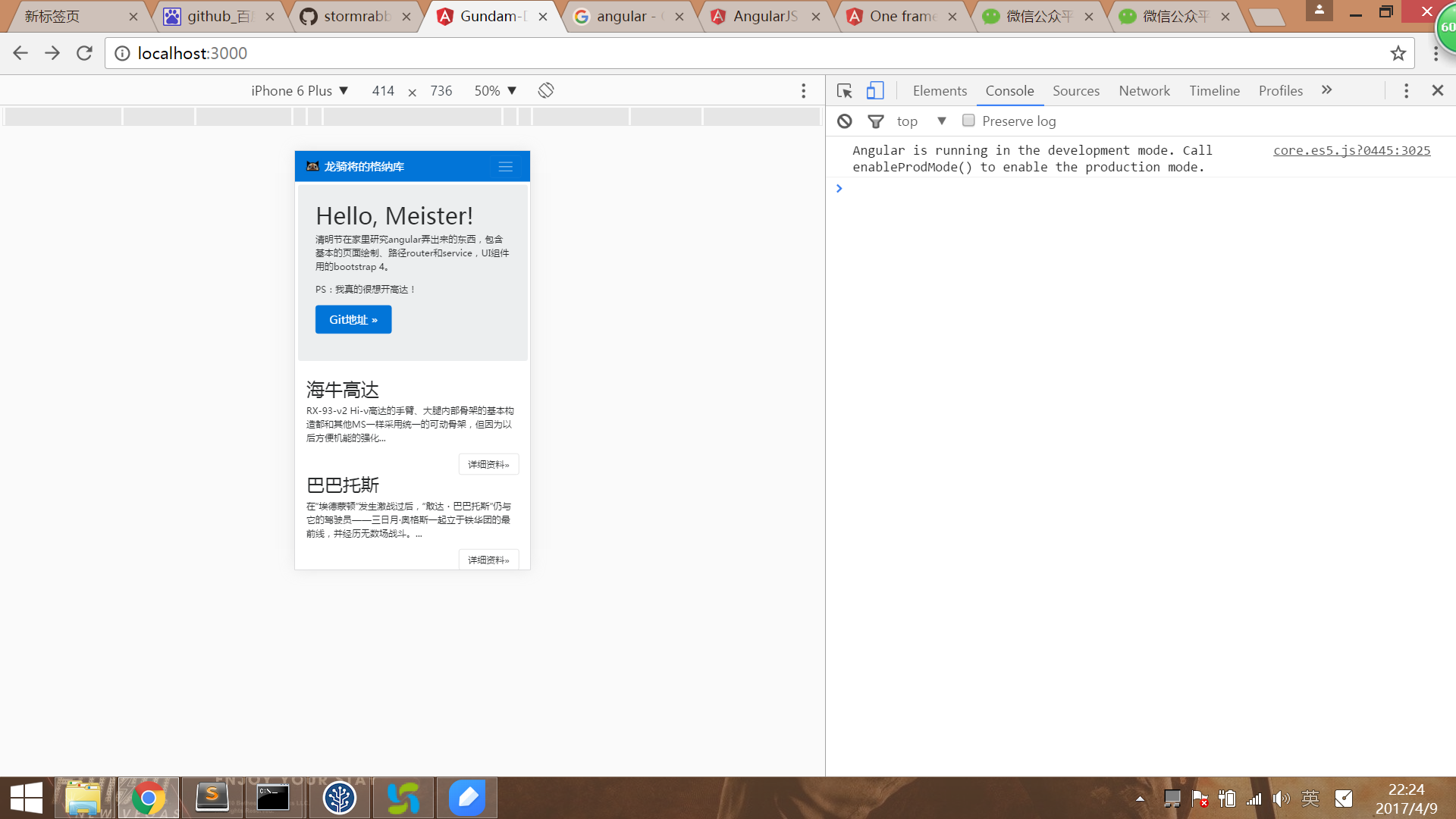
Task: Select the 巴巴托斯 heading
Action: (x=343, y=485)
